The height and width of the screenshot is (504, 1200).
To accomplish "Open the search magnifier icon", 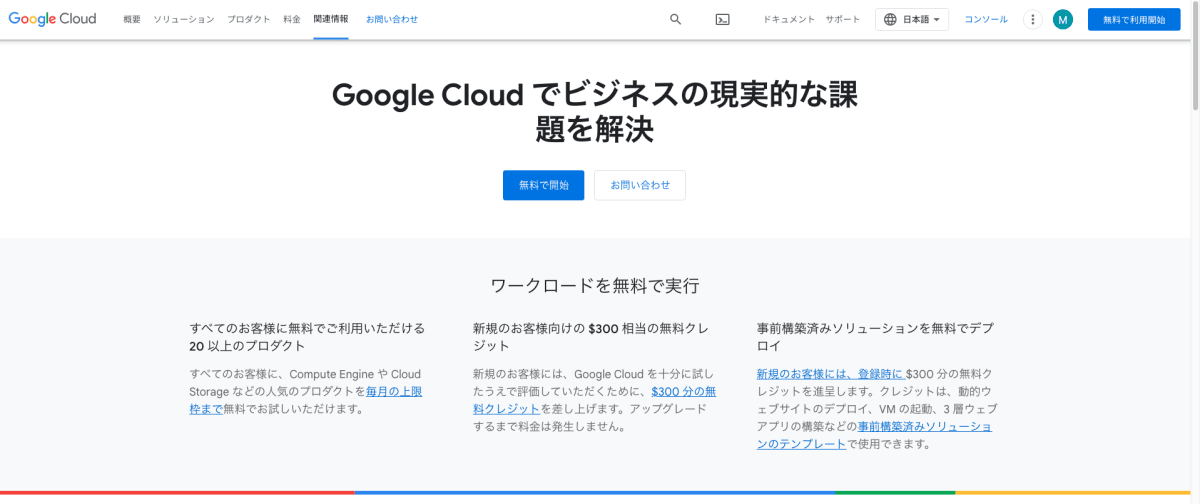I will pyautogui.click(x=675, y=19).
